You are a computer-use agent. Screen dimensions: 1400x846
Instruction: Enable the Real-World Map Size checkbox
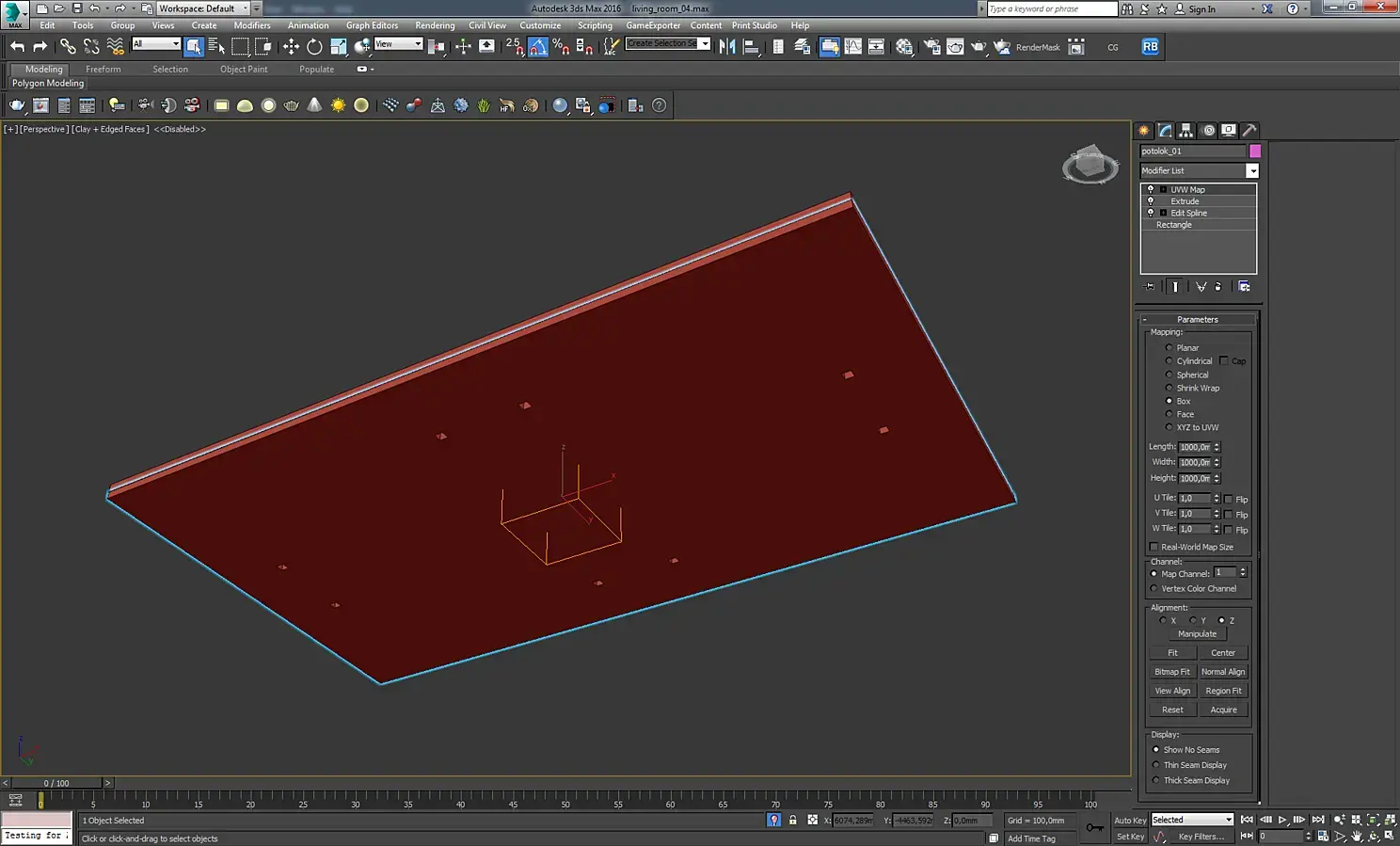(1154, 547)
